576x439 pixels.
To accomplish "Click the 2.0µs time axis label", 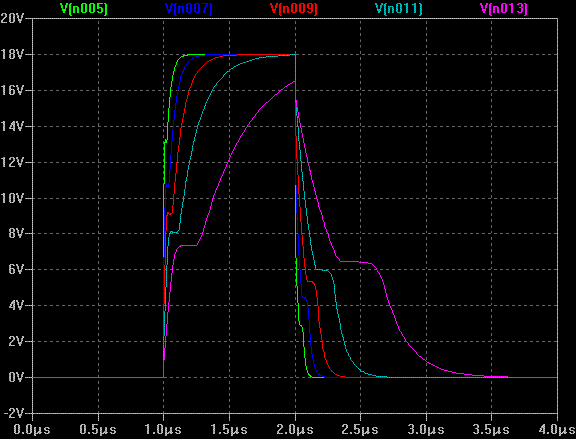I will coord(295,429).
